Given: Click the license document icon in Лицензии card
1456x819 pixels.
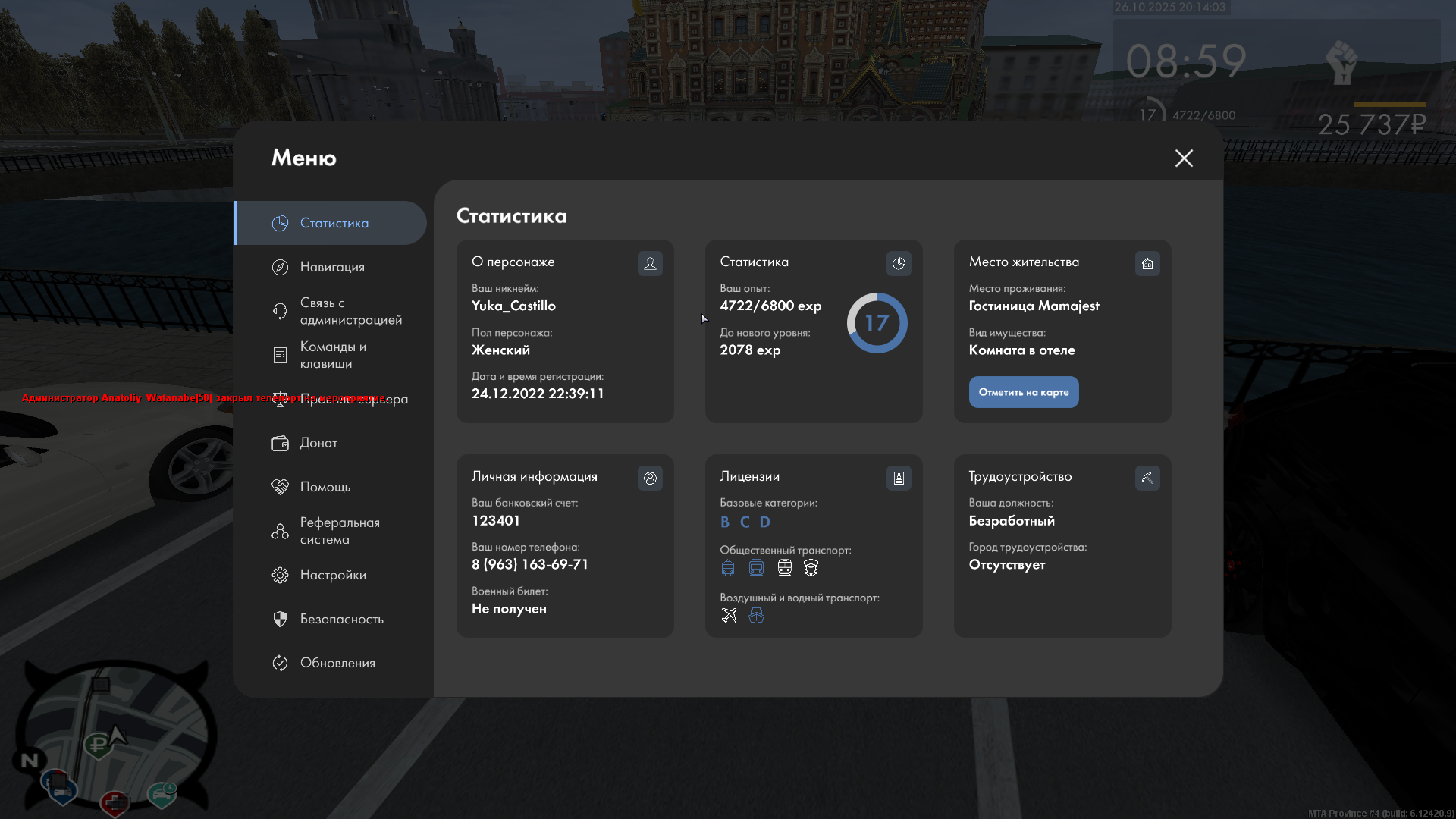Looking at the screenshot, I should (x=899, y=478).
